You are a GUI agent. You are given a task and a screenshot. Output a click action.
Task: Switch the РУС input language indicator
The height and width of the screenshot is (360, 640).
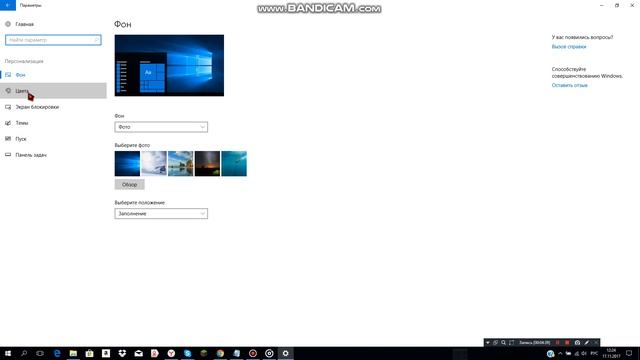[x=594, y=353]
